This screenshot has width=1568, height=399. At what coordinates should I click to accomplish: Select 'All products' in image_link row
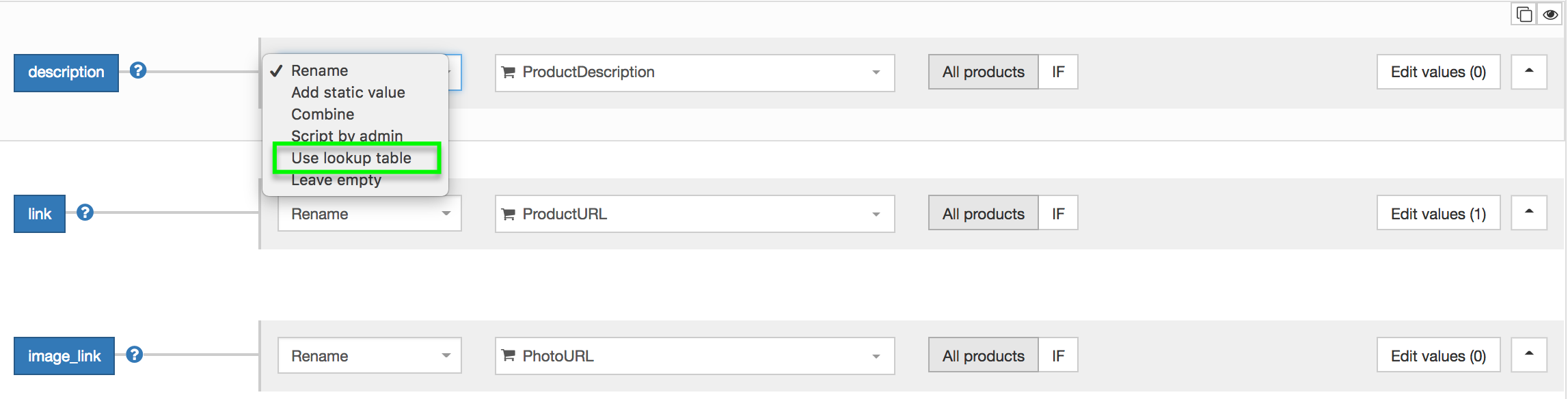click(983, 356)
